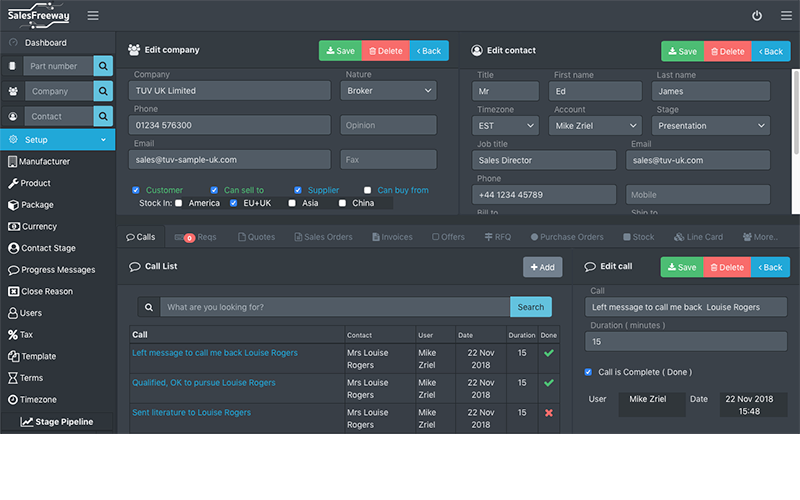
Task: Click the Timezone clock icon
Action: pos(13,399)
